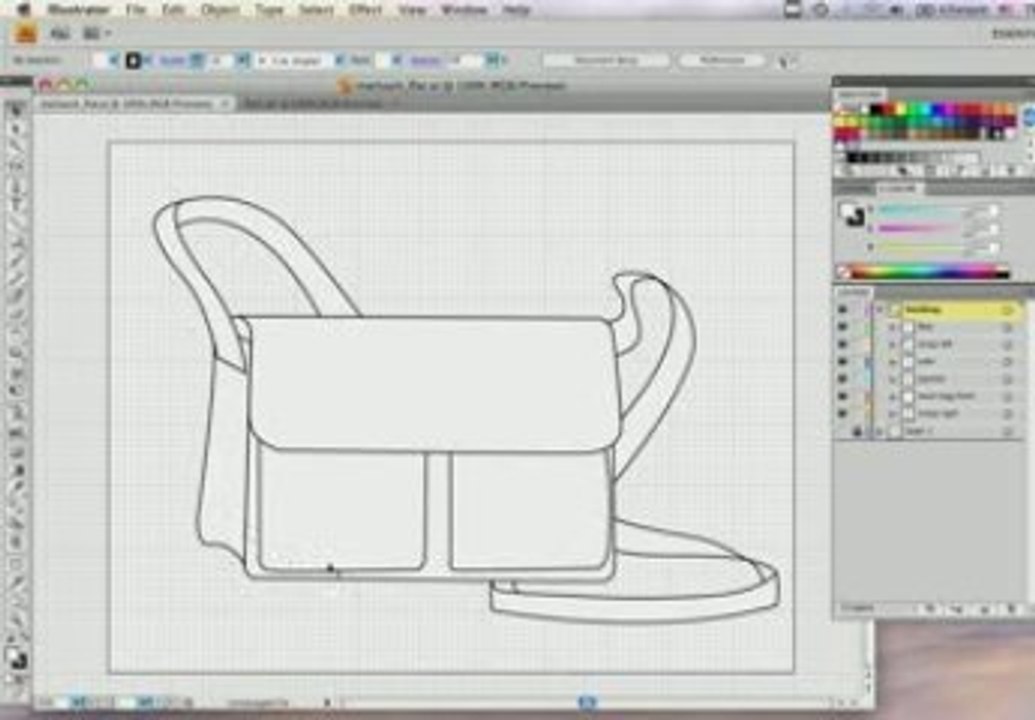The height and width of the screenshot is (720, 1035).
Task: Click Create New Layer icon in Layers panel
Action: tap(984, 609)
